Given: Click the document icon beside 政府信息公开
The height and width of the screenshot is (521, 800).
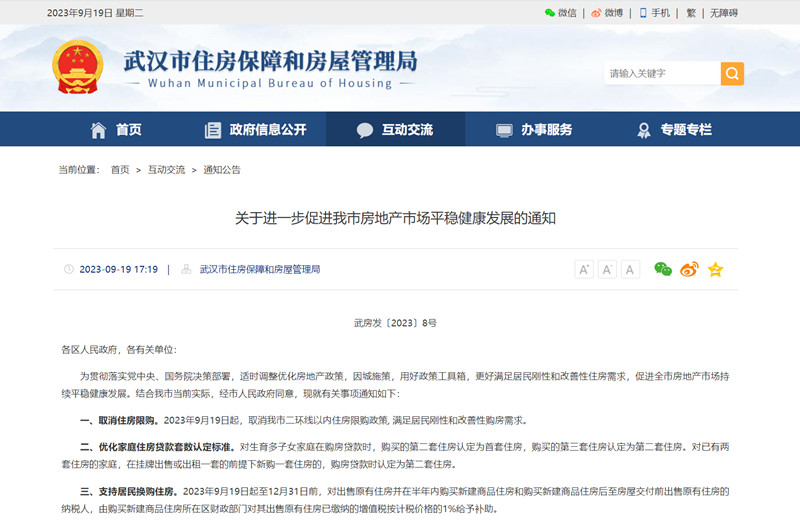Looking at the screenshot, I should pyautogui.click(x=213, y=130).
